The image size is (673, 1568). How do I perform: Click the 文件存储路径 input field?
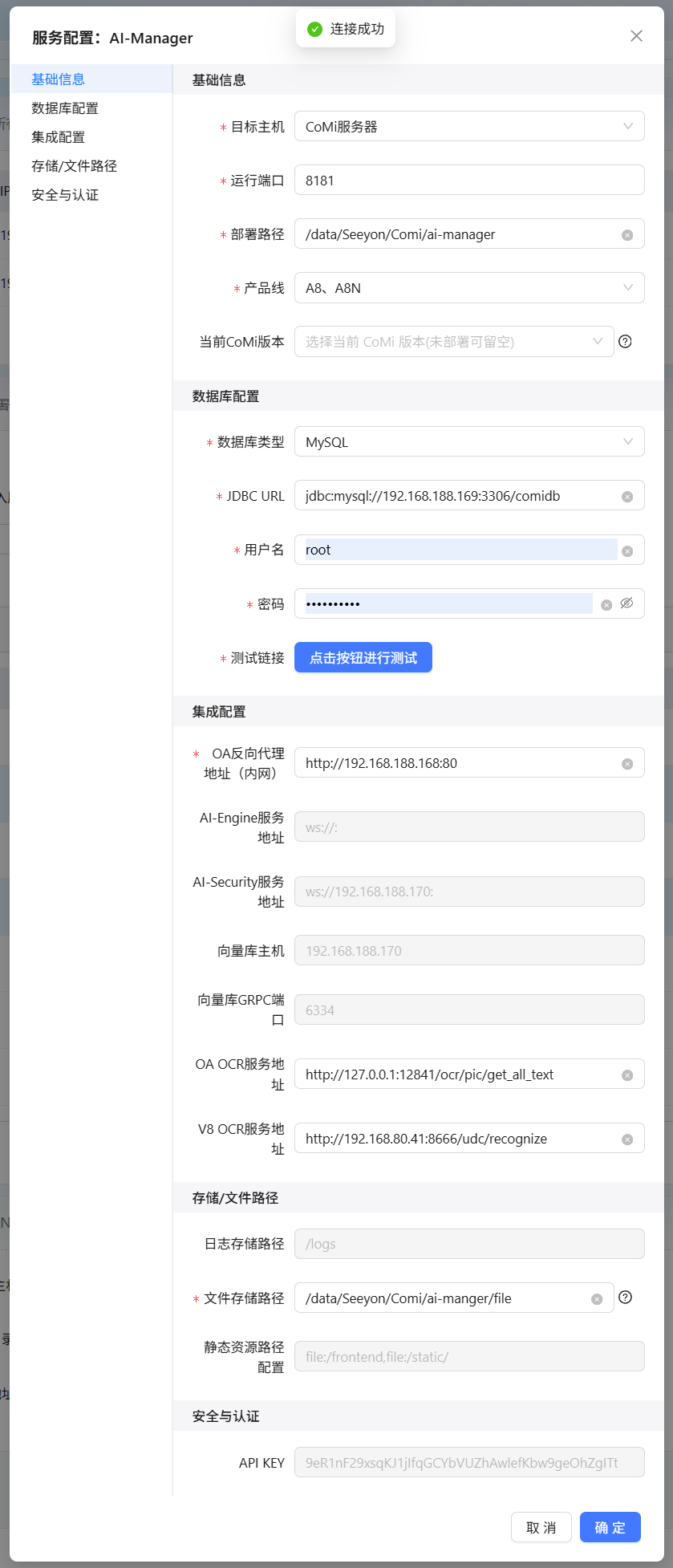pos(454,1298)
